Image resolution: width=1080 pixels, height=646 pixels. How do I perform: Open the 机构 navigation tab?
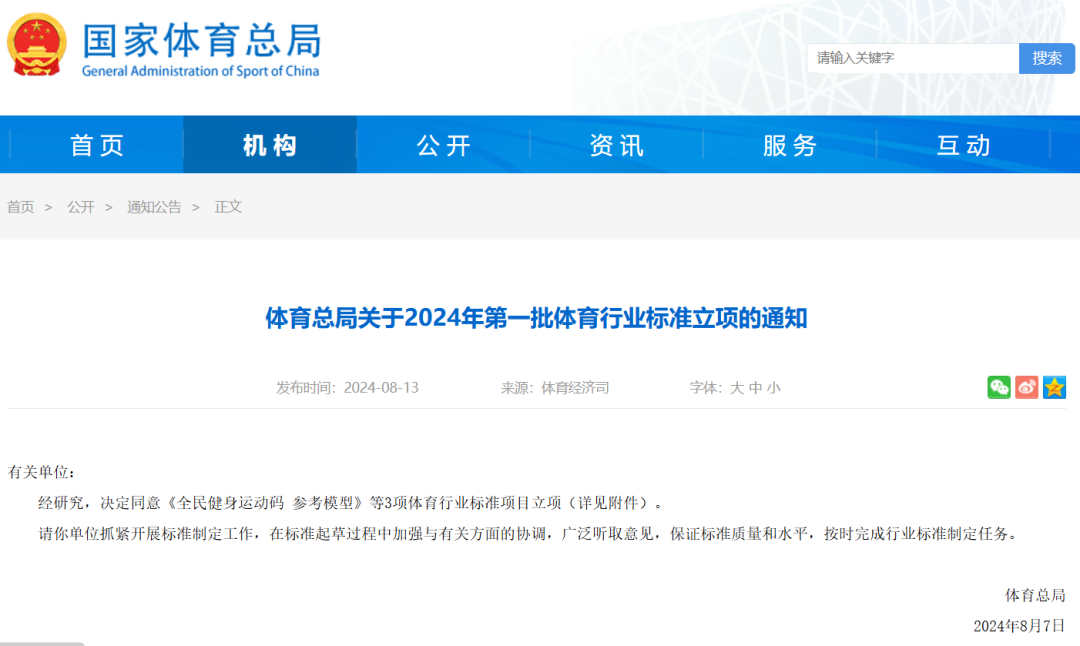[270, 145]
